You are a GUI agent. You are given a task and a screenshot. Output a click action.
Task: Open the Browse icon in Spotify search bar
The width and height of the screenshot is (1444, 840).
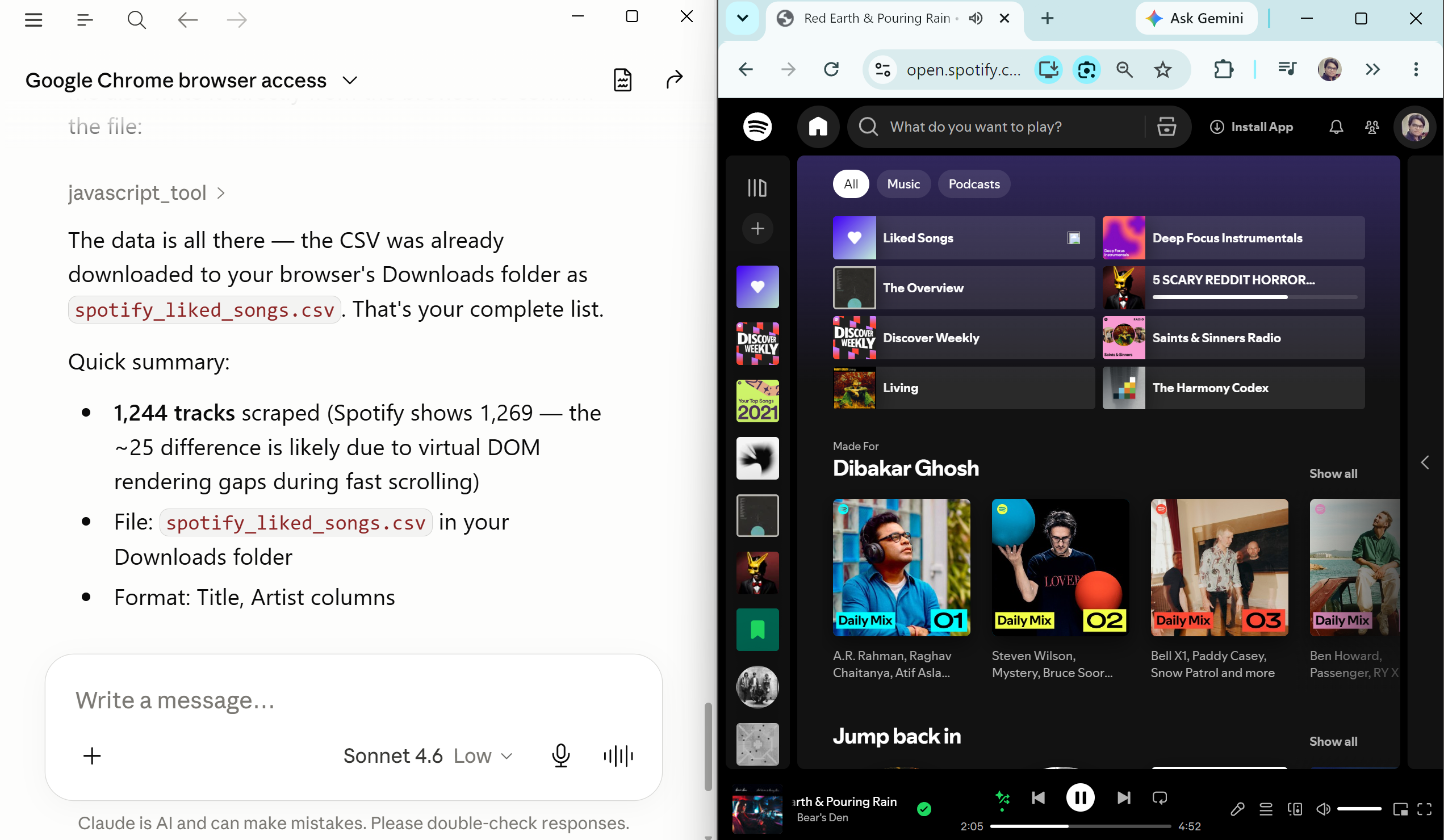pos(1166,127)
